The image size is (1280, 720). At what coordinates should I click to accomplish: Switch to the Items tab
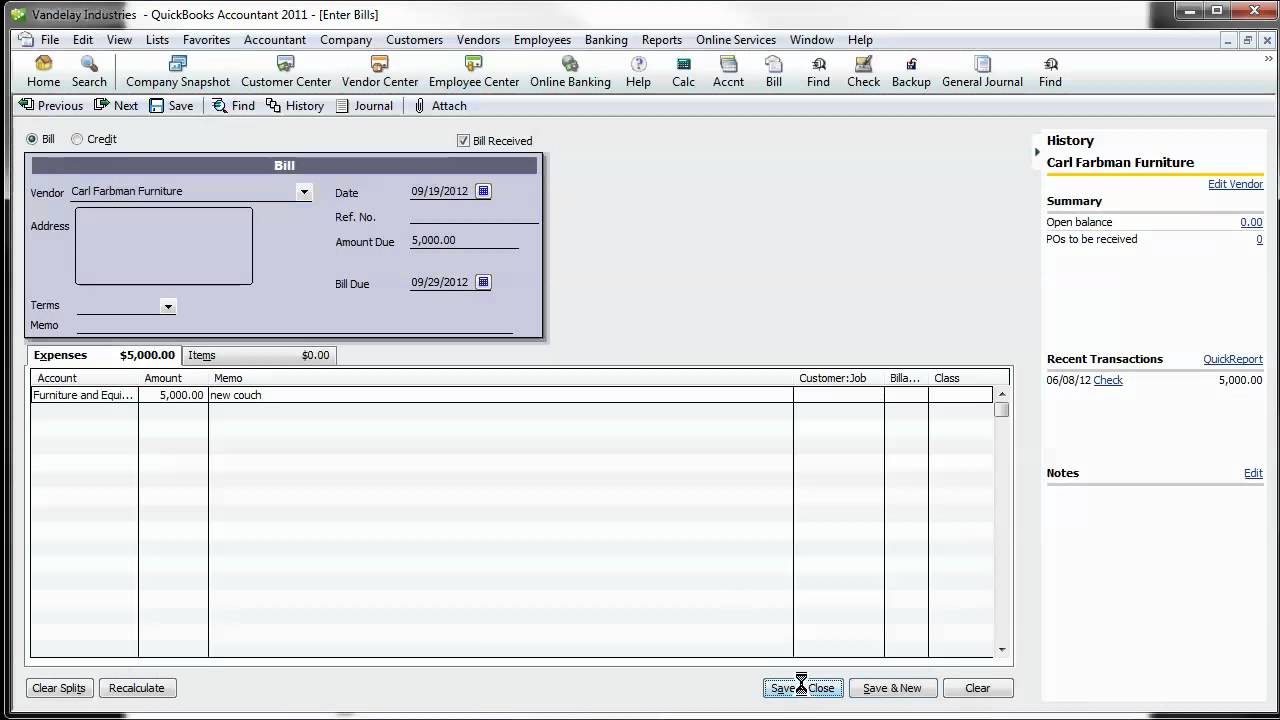259,355
